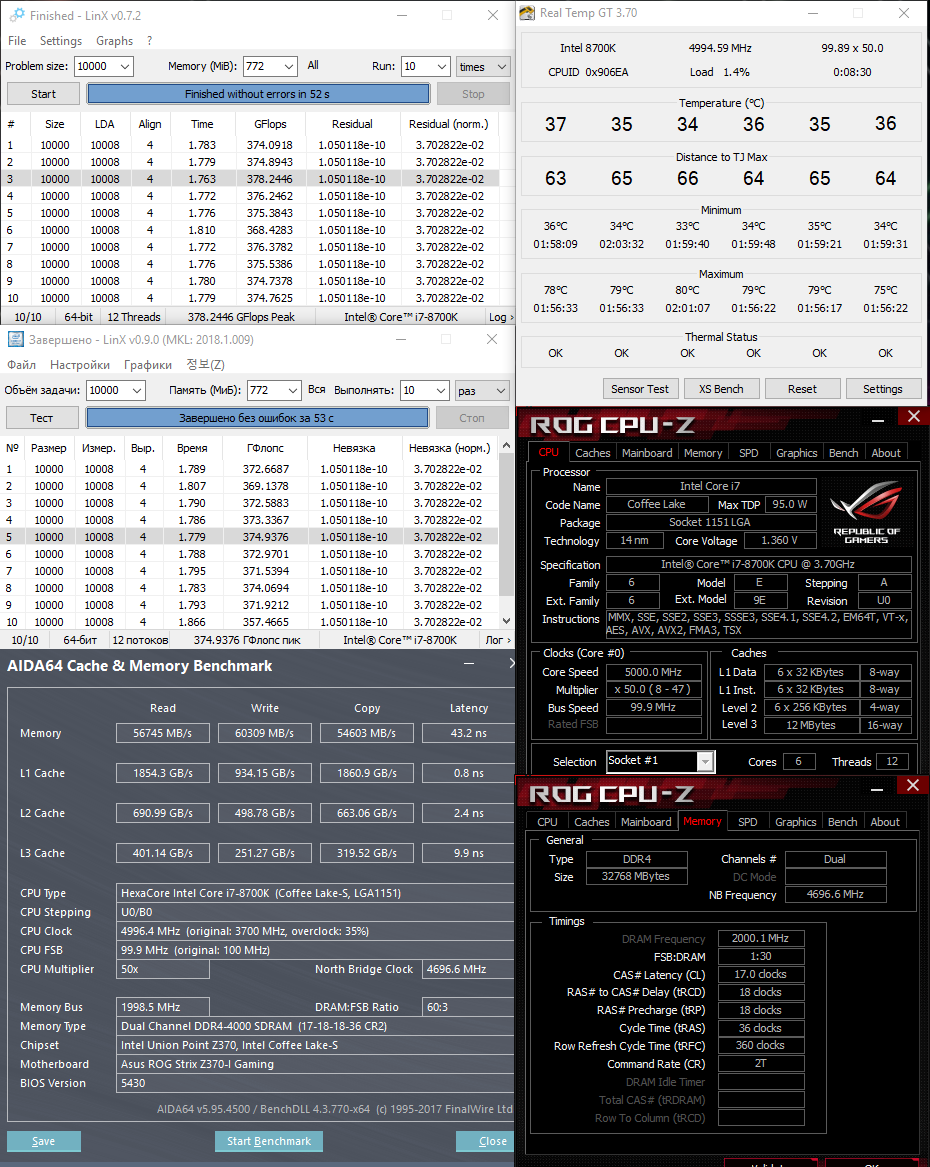930x1167 pixels.
Task: Open Problem size dropdown in LinX v0.7.2
Action: (x=124, y=66)
